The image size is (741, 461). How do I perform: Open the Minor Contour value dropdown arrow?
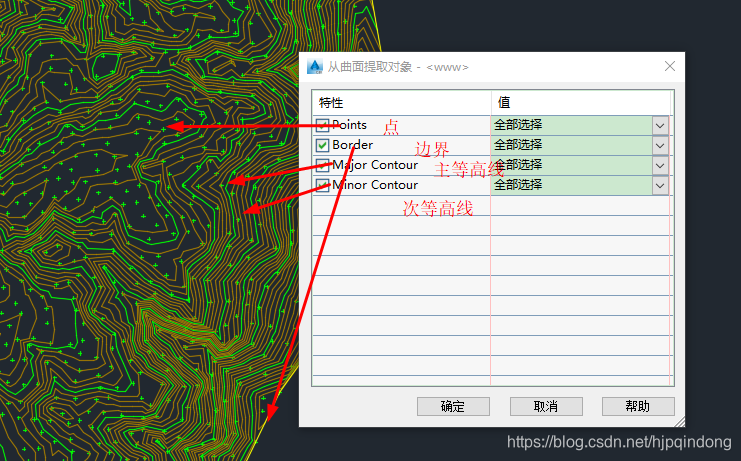[x=660, y=185]
